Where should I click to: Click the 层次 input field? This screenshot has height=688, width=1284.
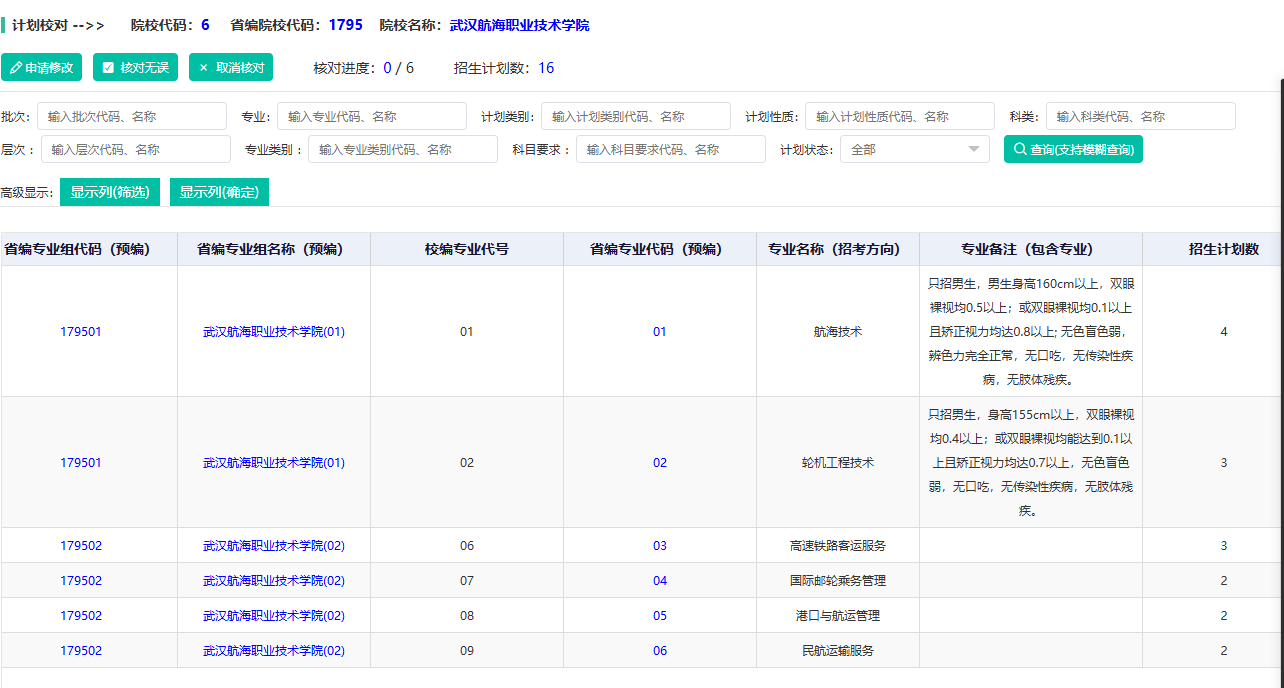tap(135, 149)
